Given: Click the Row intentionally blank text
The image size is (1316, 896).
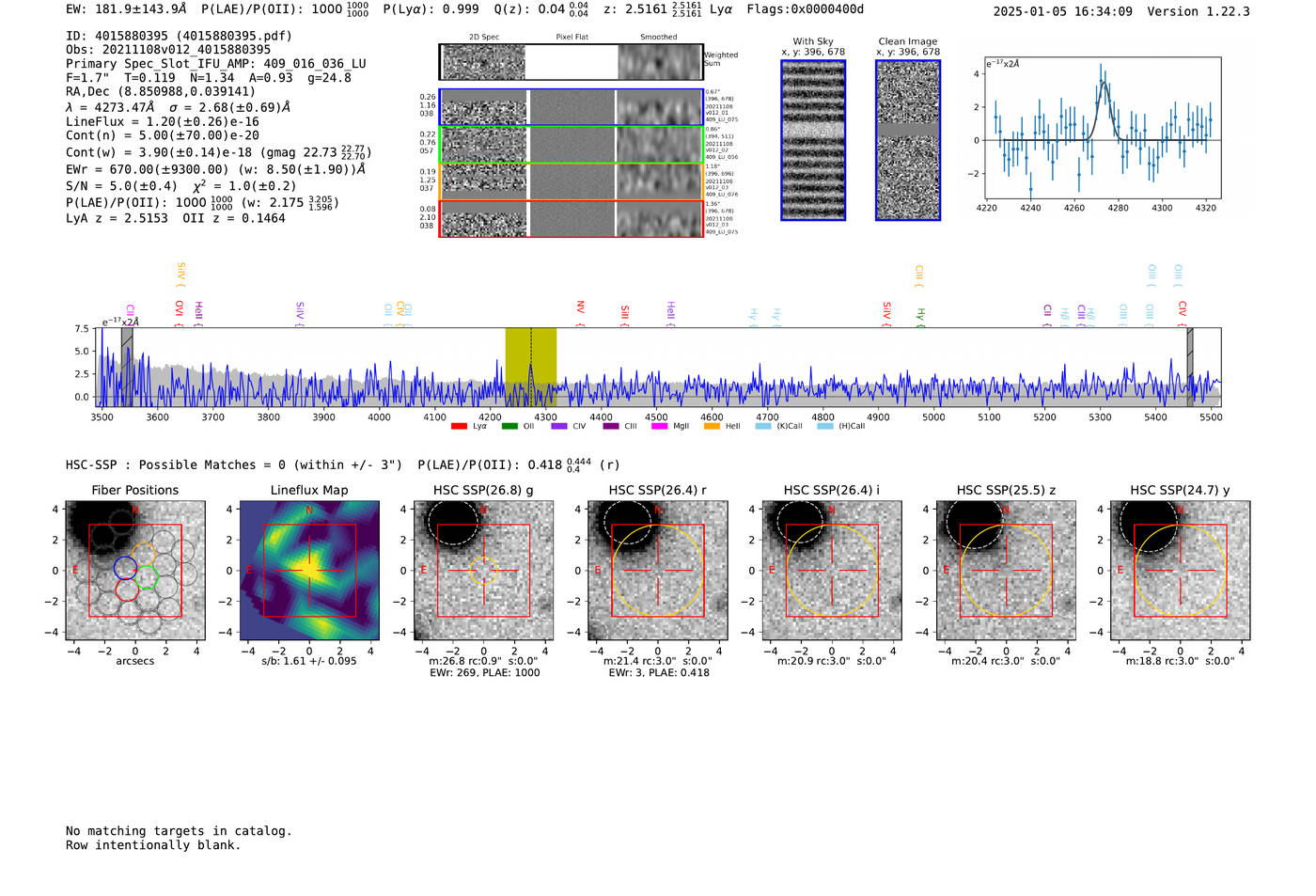Looking at the screenshot, I should click(x=153, y=845).
